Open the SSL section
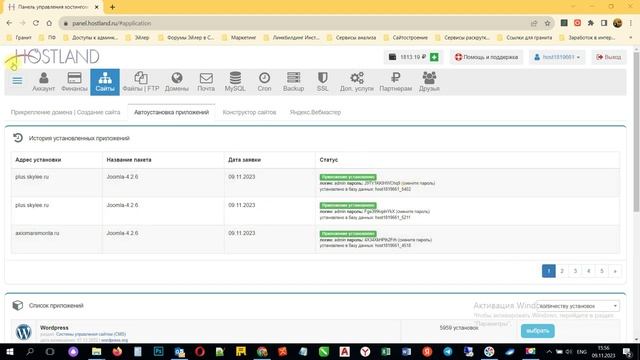The width and height of the screenshot is (640, 360). coord(322,82)
